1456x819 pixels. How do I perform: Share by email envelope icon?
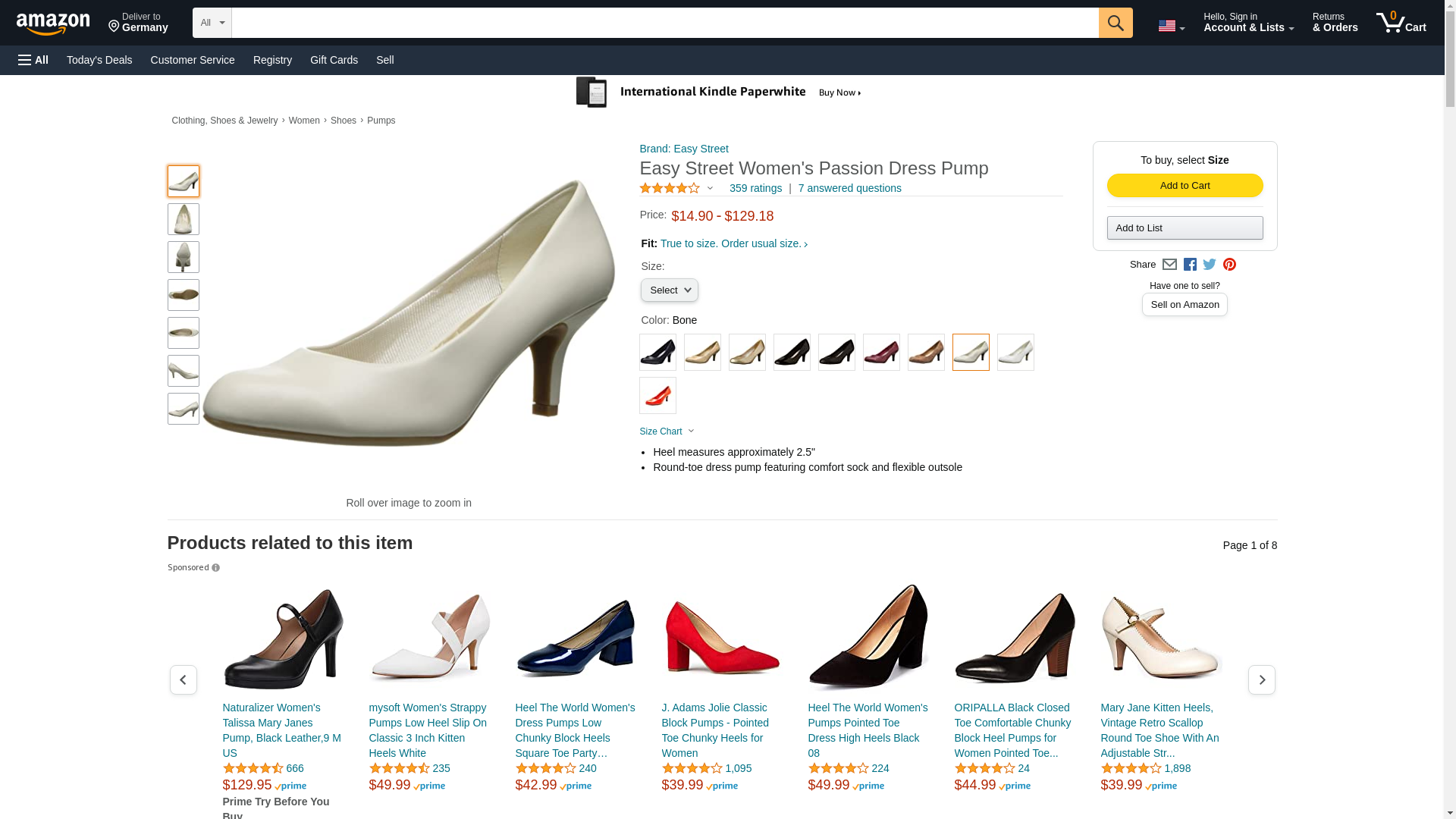(x=1169, y=265)
